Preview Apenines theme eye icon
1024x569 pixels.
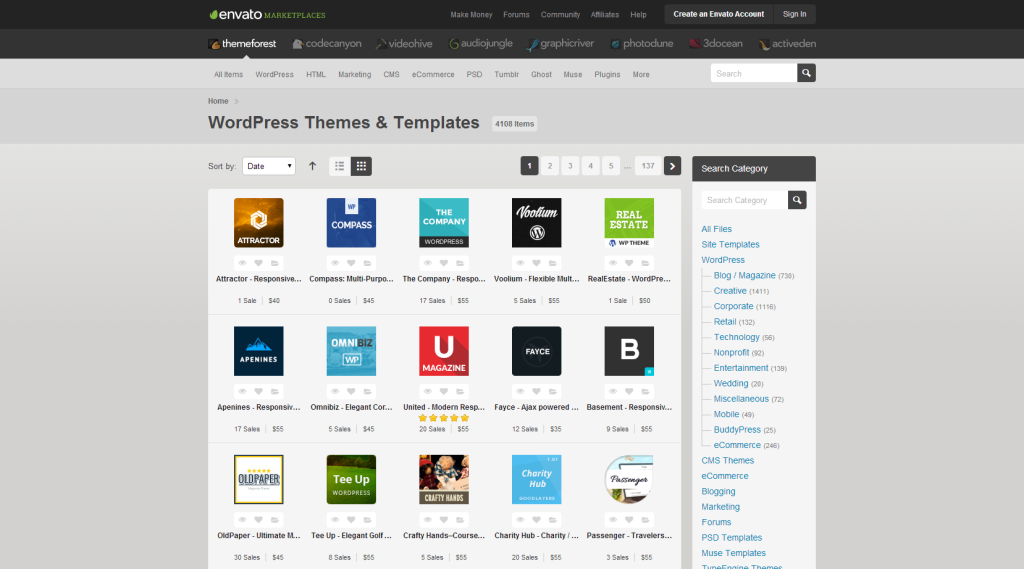[242, 391]
